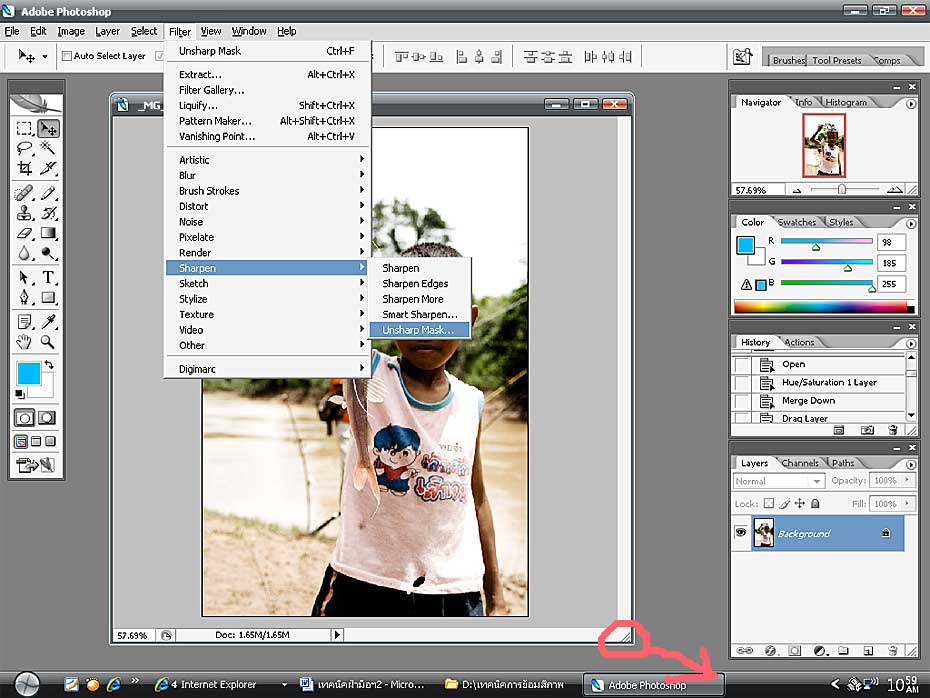Image resolution: width=930 pixels, height=698 pixels.
Task: Select the Horizontal Type tool
Action: 48,278
